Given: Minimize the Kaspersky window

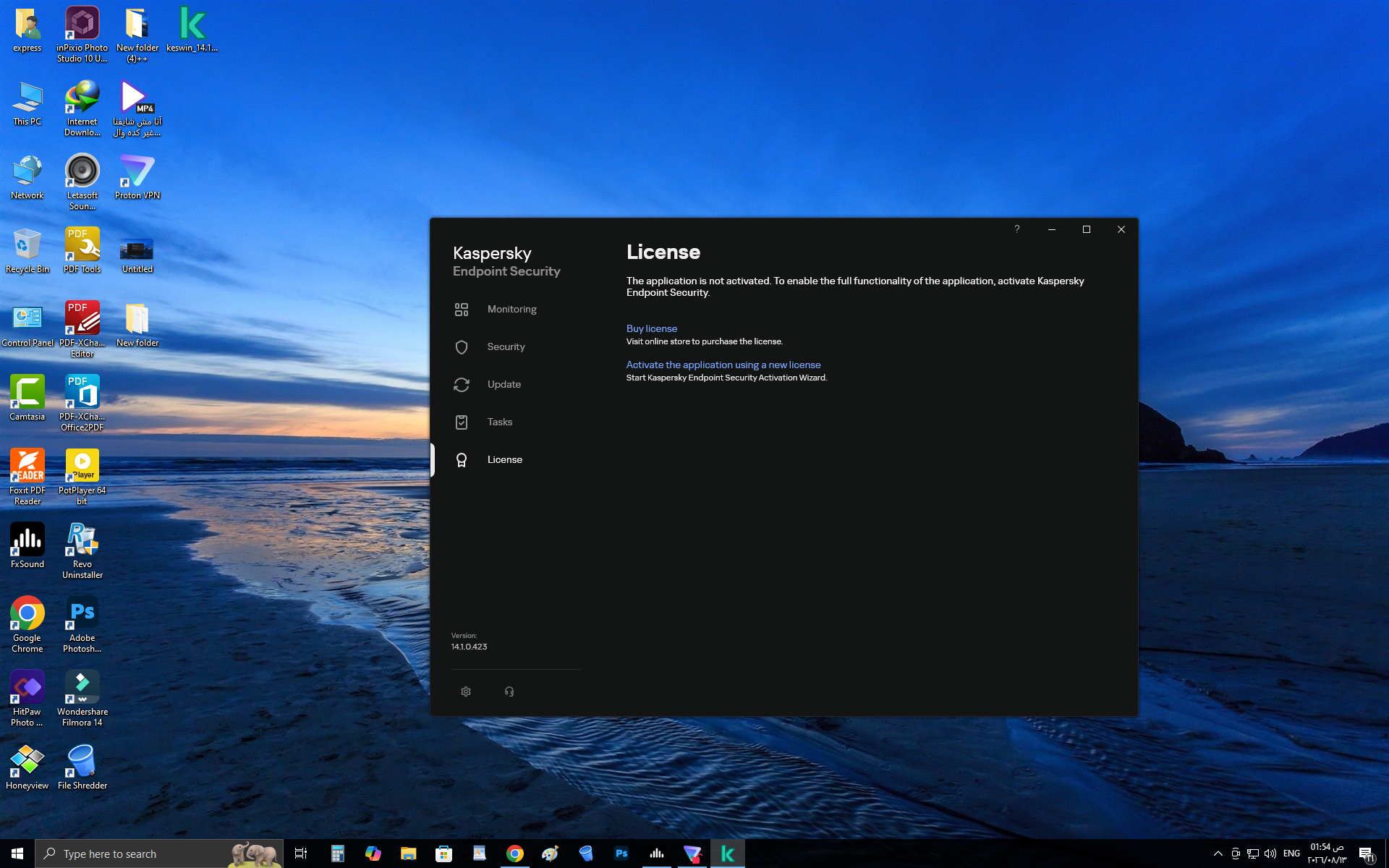Looking at the screenshot, I should pyautogui.click(x=1052, y=229).
